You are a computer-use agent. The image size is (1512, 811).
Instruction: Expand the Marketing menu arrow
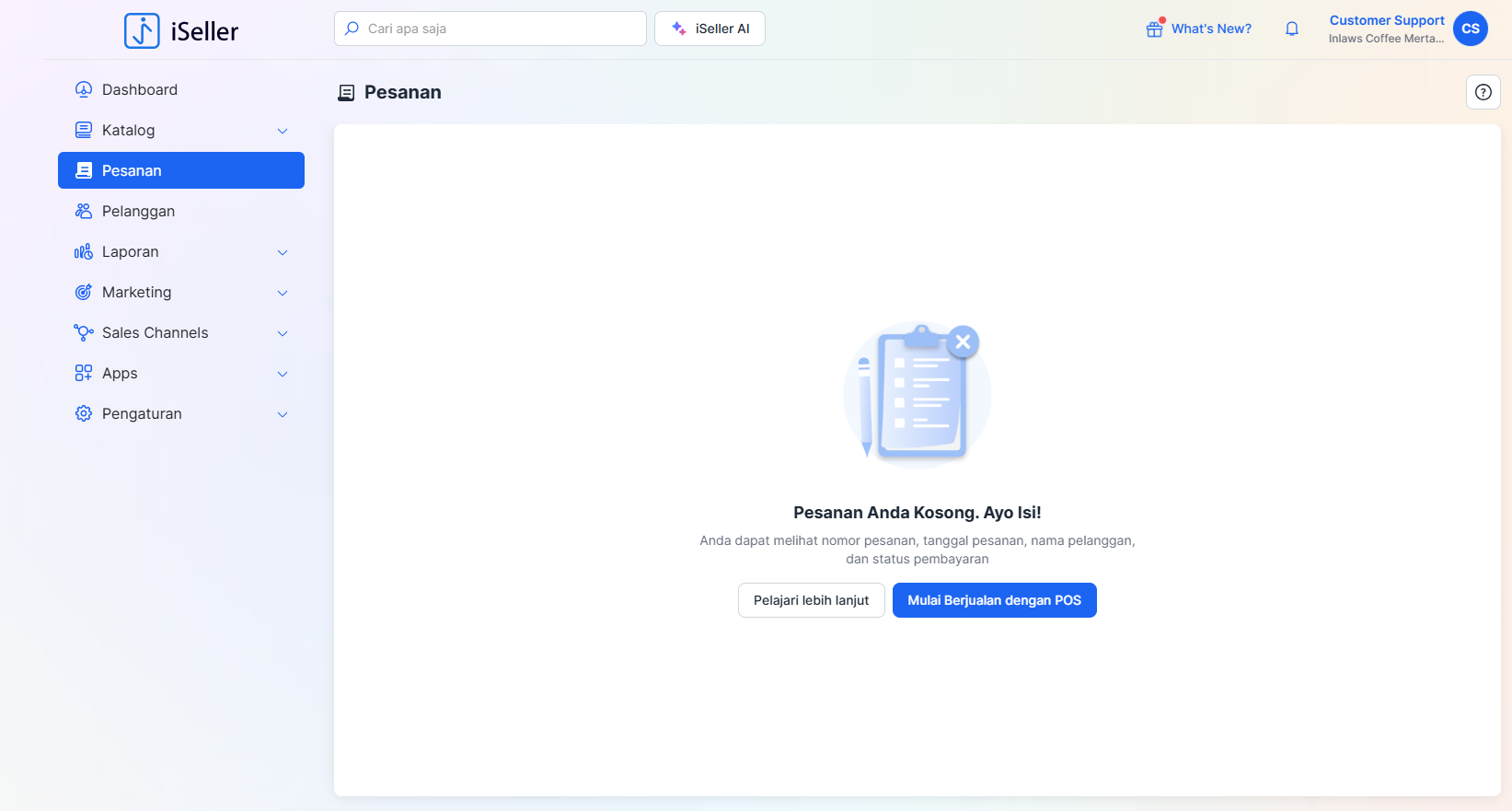click(283, 293)
